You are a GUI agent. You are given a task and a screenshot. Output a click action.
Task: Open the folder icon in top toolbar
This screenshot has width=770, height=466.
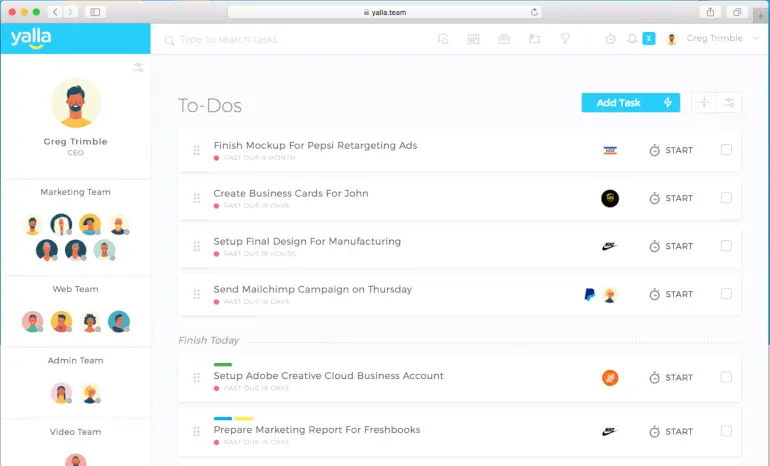[x=534, y=39]
